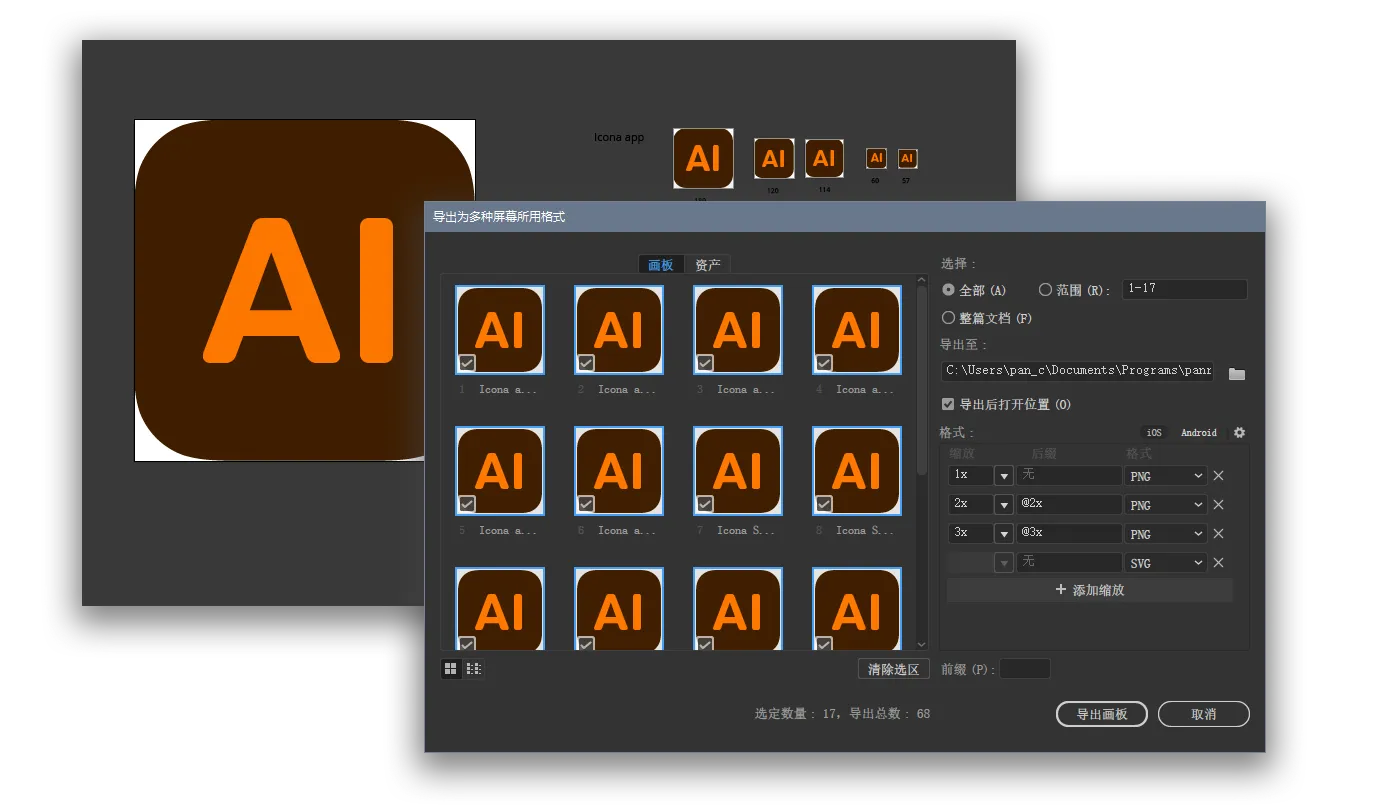Click the 1-17 range input field

[1185, 289]
